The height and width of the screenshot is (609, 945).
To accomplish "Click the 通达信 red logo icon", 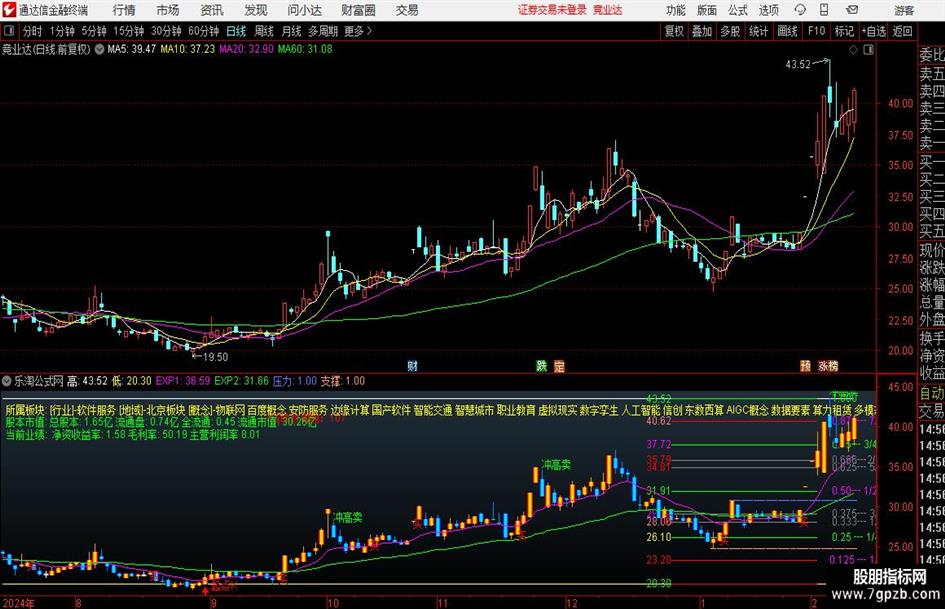I will pos(9,10).
